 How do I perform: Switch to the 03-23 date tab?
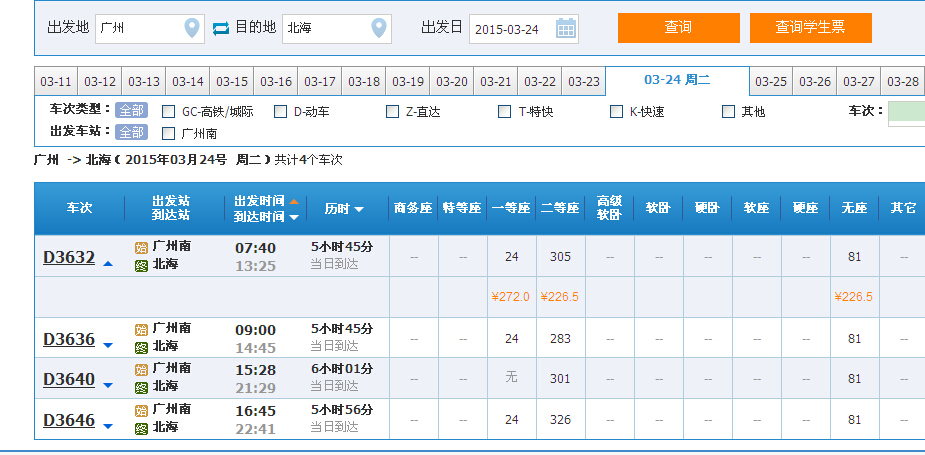click(583, 81)
